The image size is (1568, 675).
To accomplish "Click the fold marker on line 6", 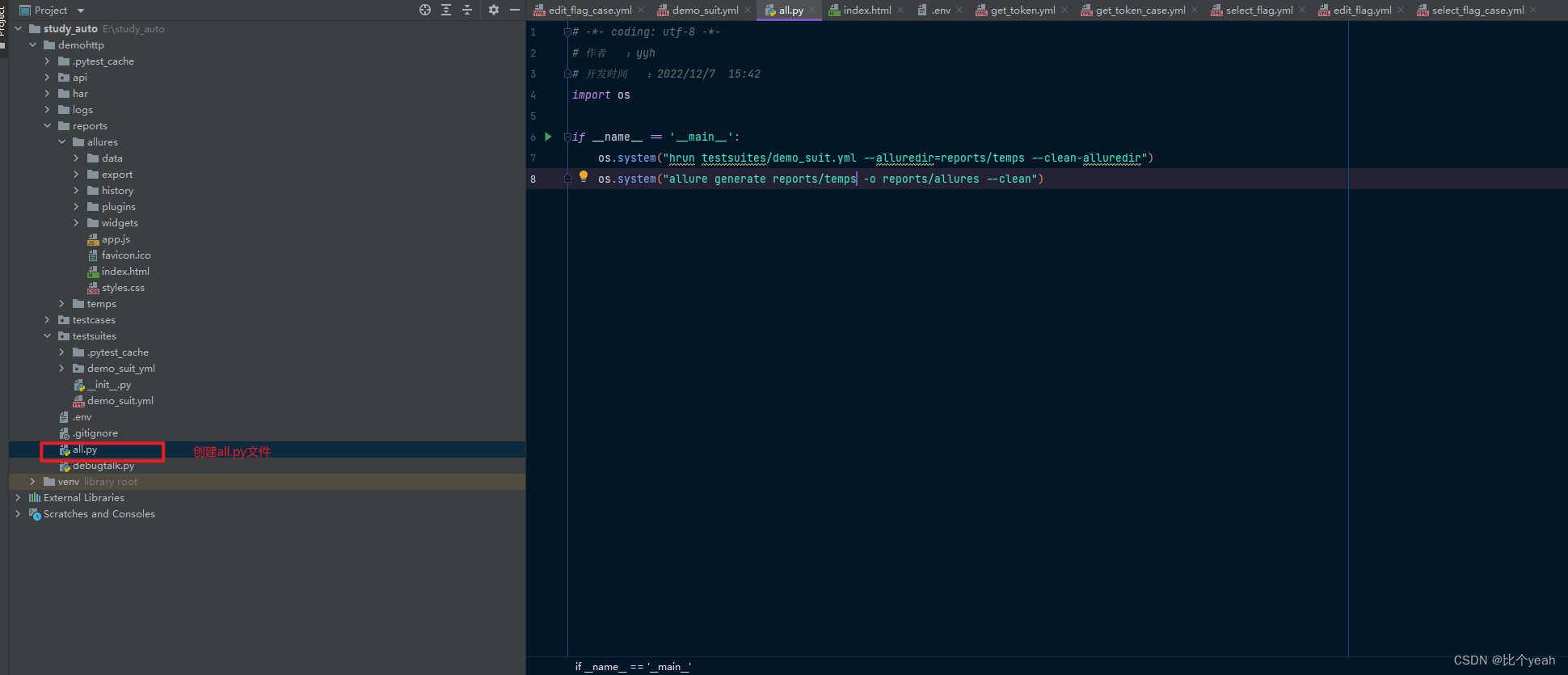I will pos(567,137).
